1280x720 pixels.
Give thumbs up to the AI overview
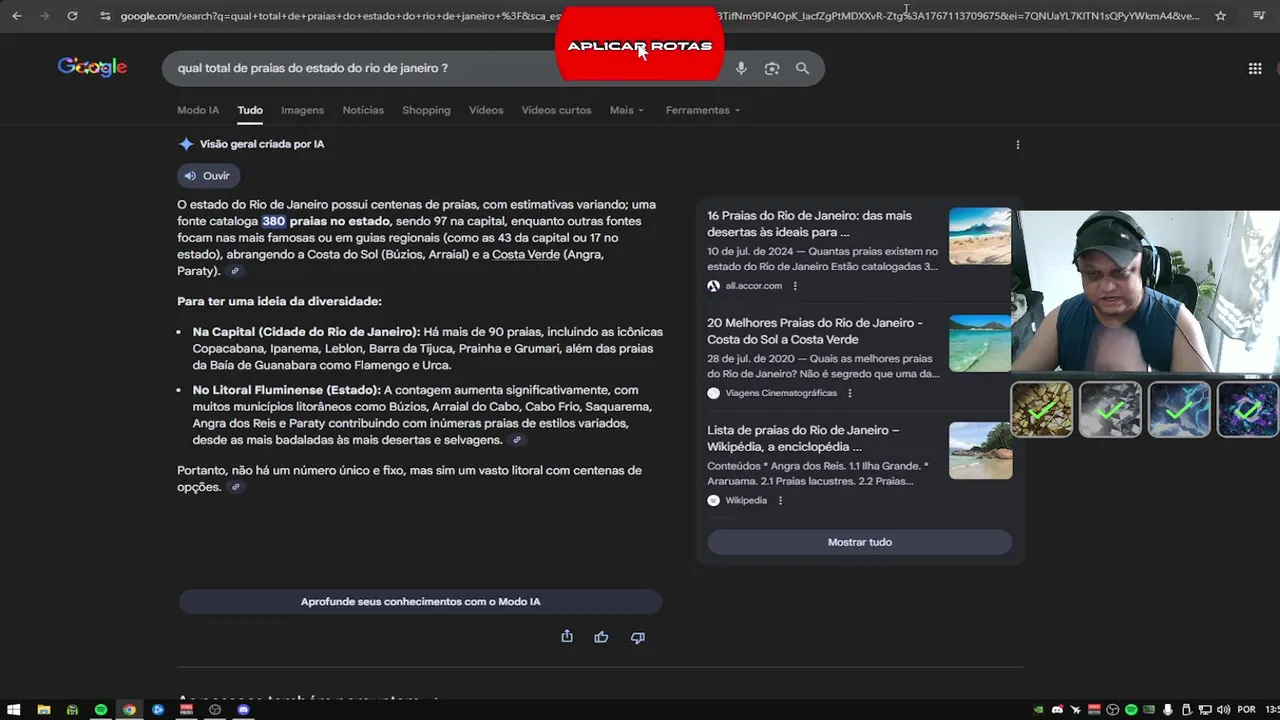click(x=601, y=637)
